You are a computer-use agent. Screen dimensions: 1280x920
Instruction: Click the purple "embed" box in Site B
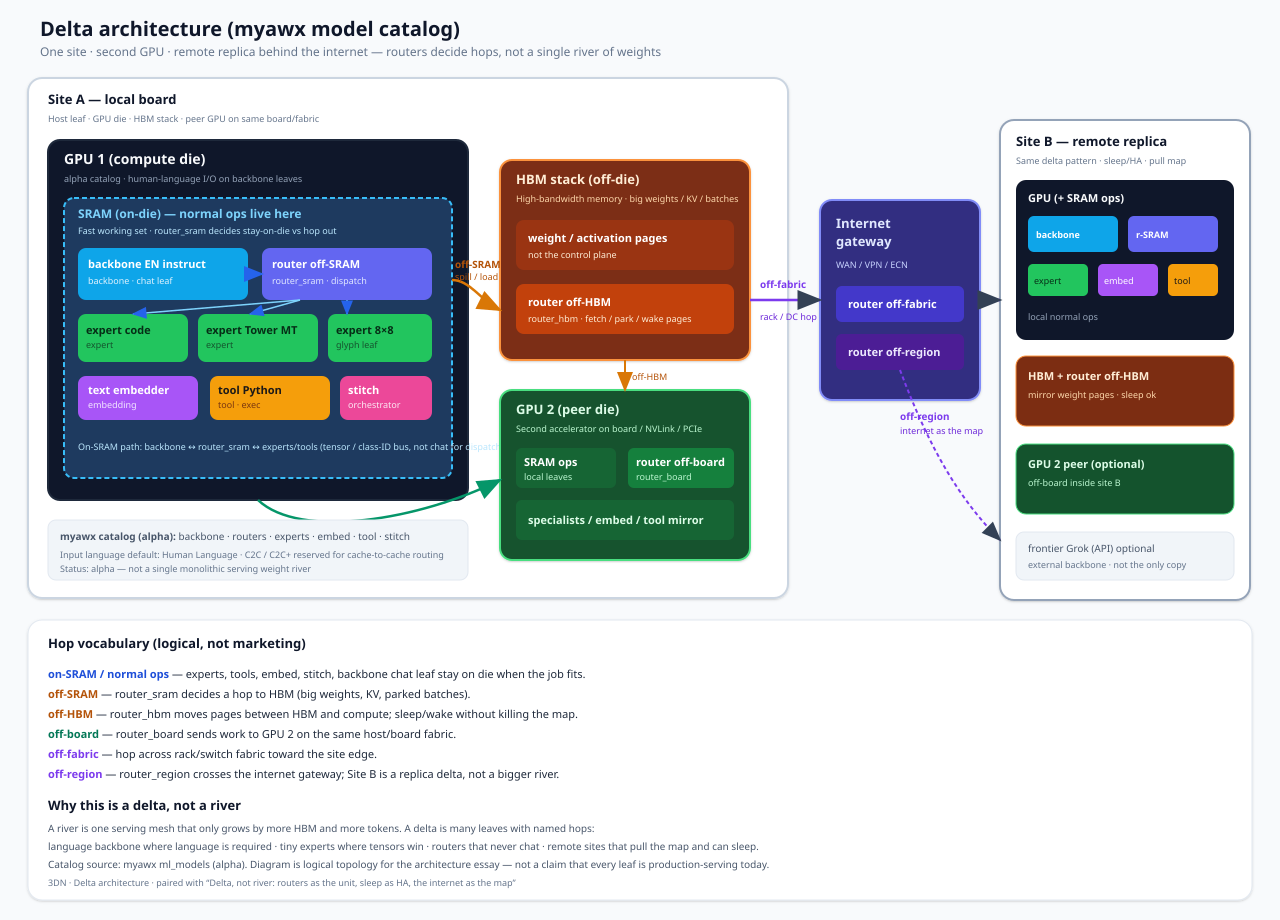point(1128,280)
